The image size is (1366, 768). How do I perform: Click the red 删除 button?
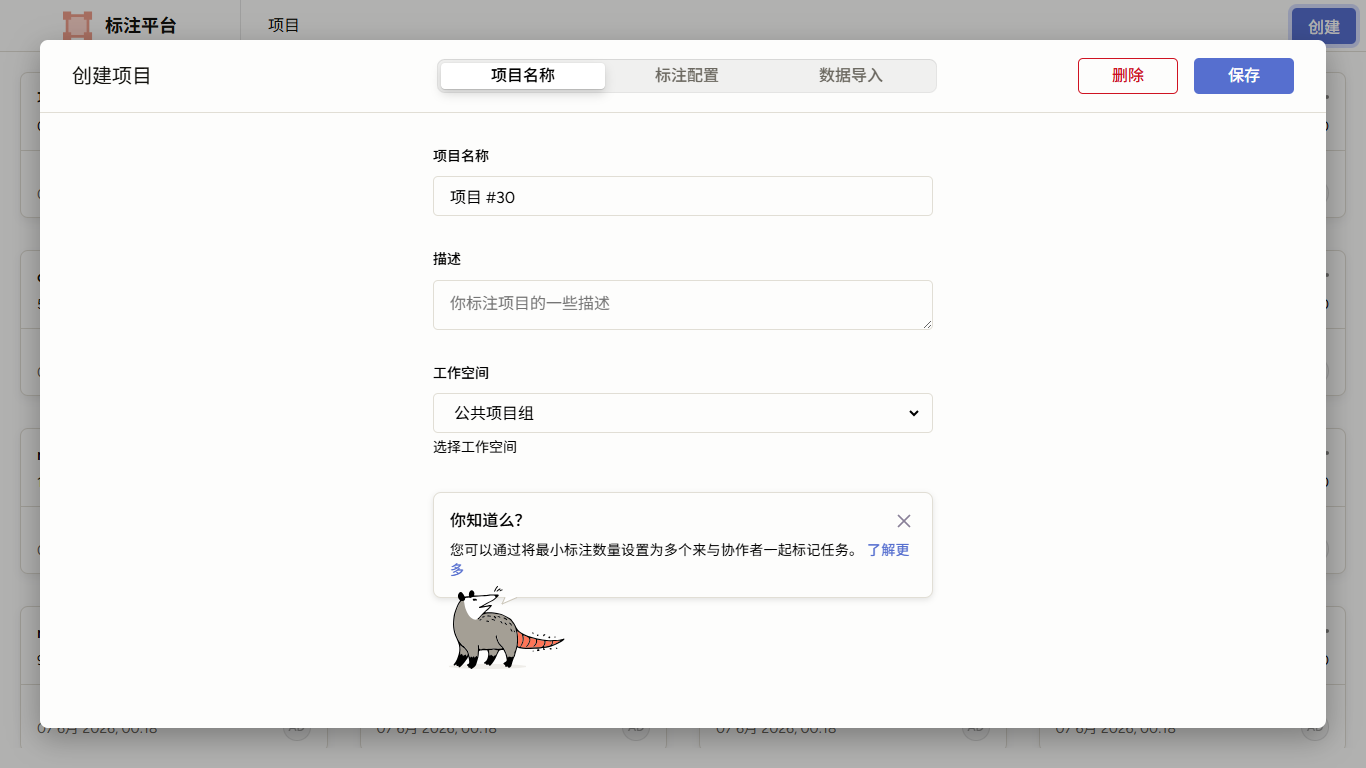click(1128, 76)
